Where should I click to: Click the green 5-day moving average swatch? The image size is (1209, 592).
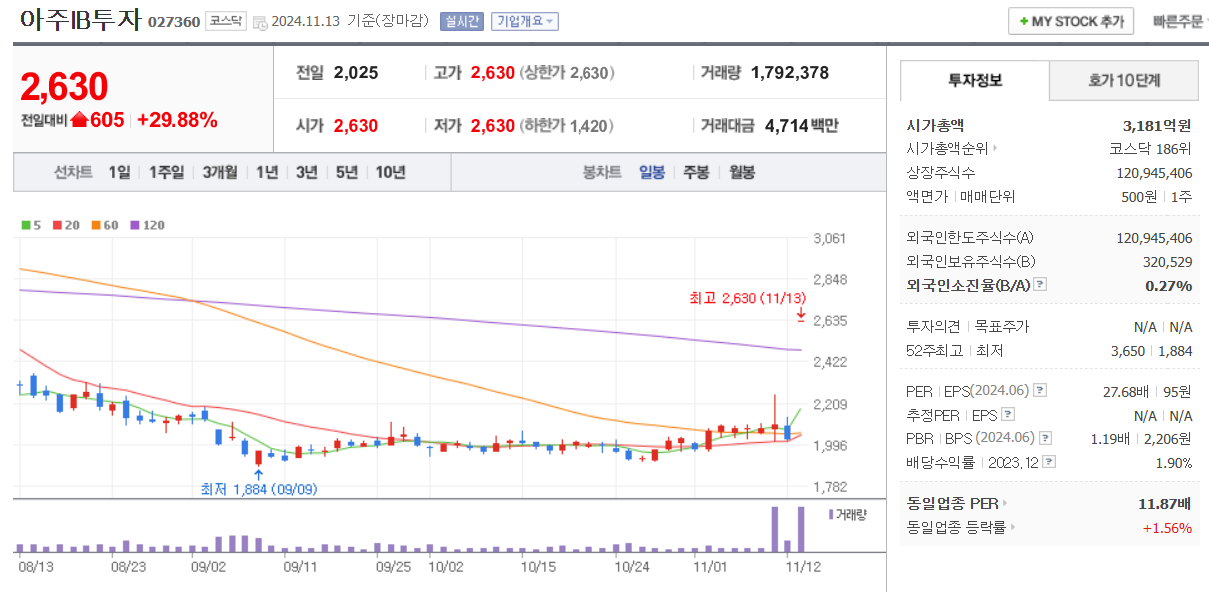26,225
